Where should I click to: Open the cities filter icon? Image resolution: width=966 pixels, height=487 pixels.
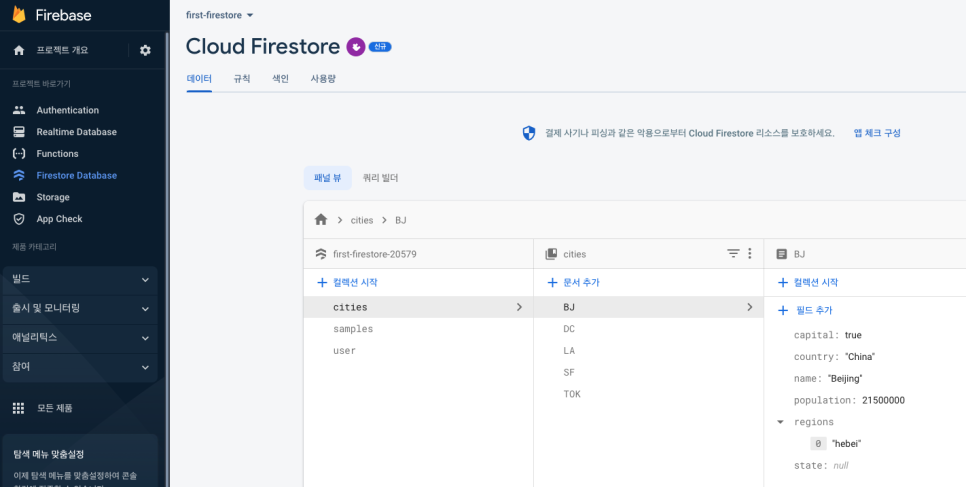[x=733, y=253]
